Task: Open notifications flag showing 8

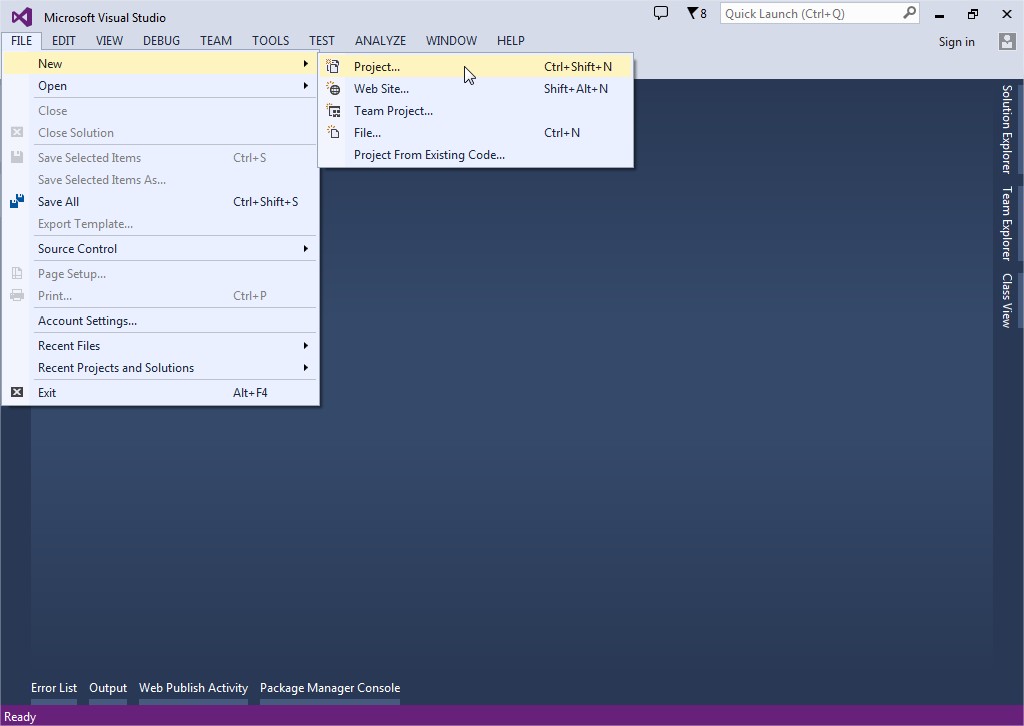Action: pos(696,13)
